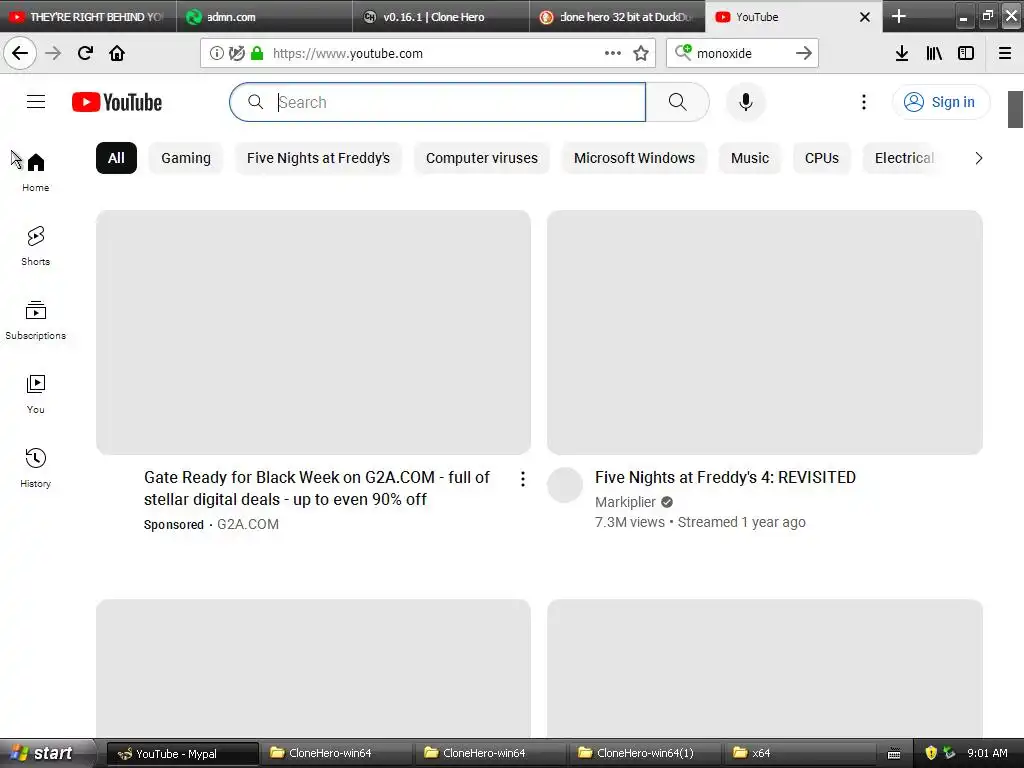Open page actions three-dot menu in address bar
Screen dimensions: 1024x768
613,53
